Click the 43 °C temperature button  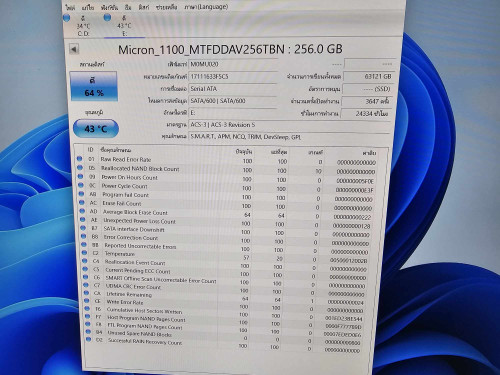(96, 129)
